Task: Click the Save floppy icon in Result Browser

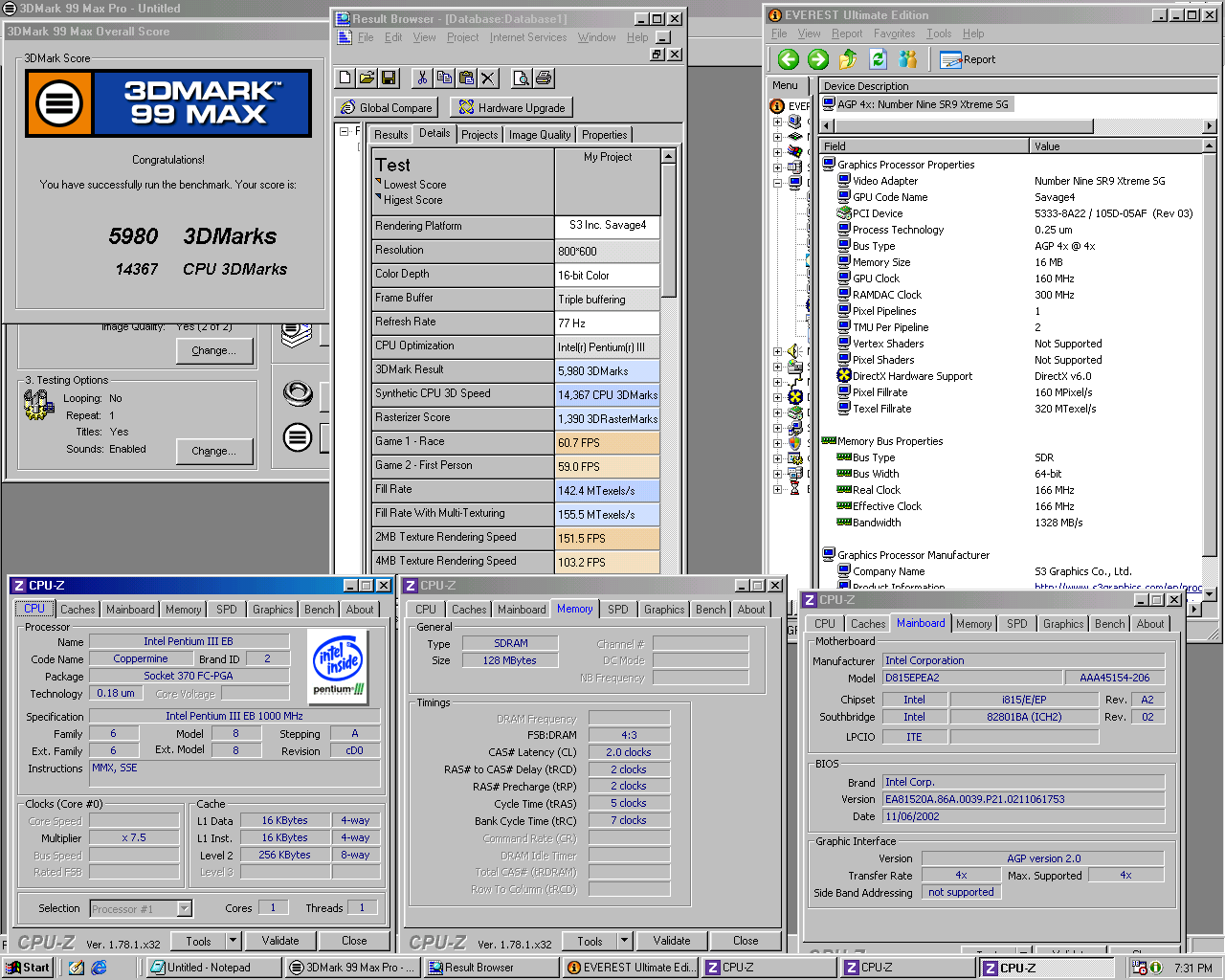Action: click(x=389, y=78)
